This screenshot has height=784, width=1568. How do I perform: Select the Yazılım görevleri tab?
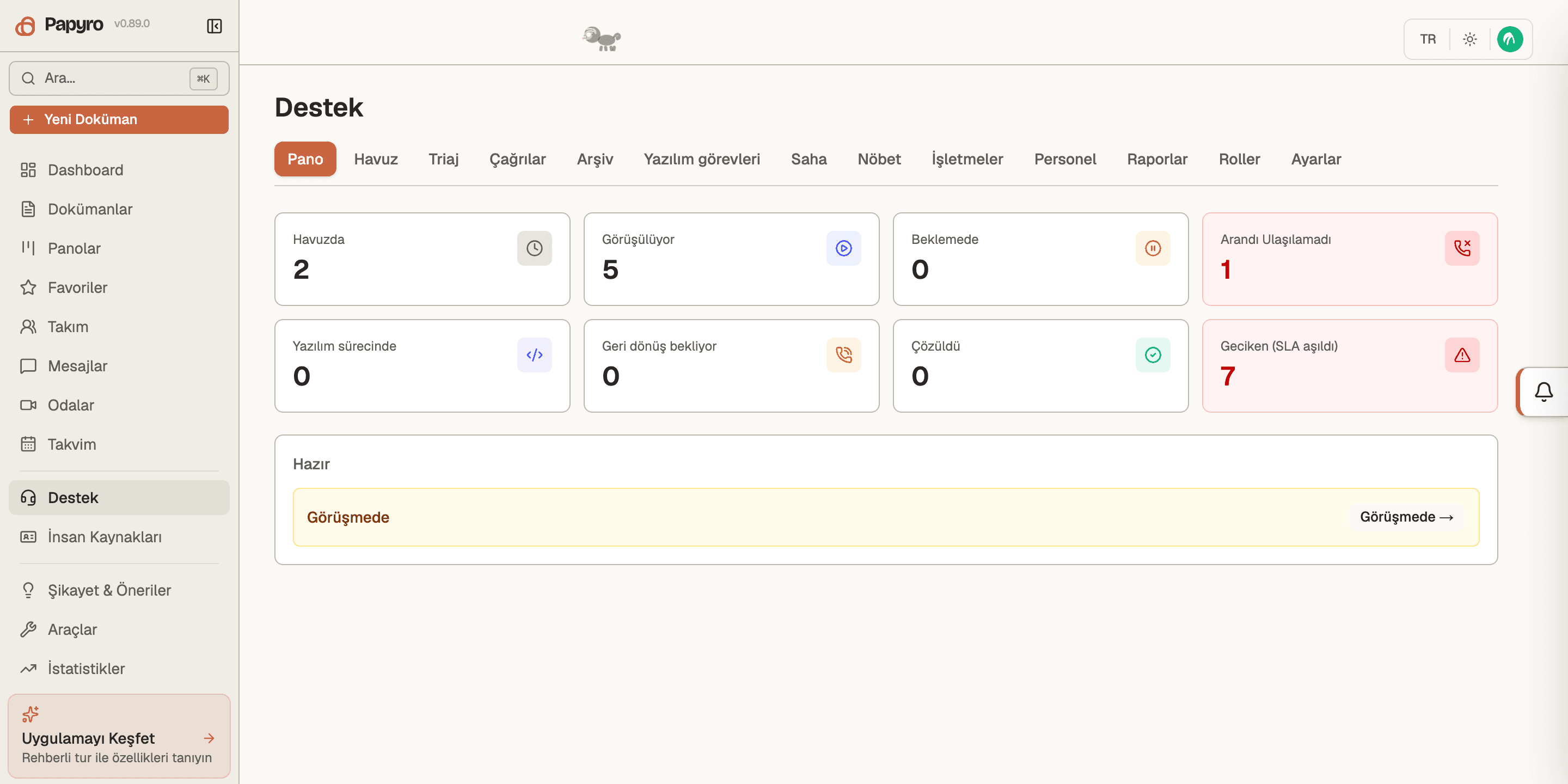702,159
